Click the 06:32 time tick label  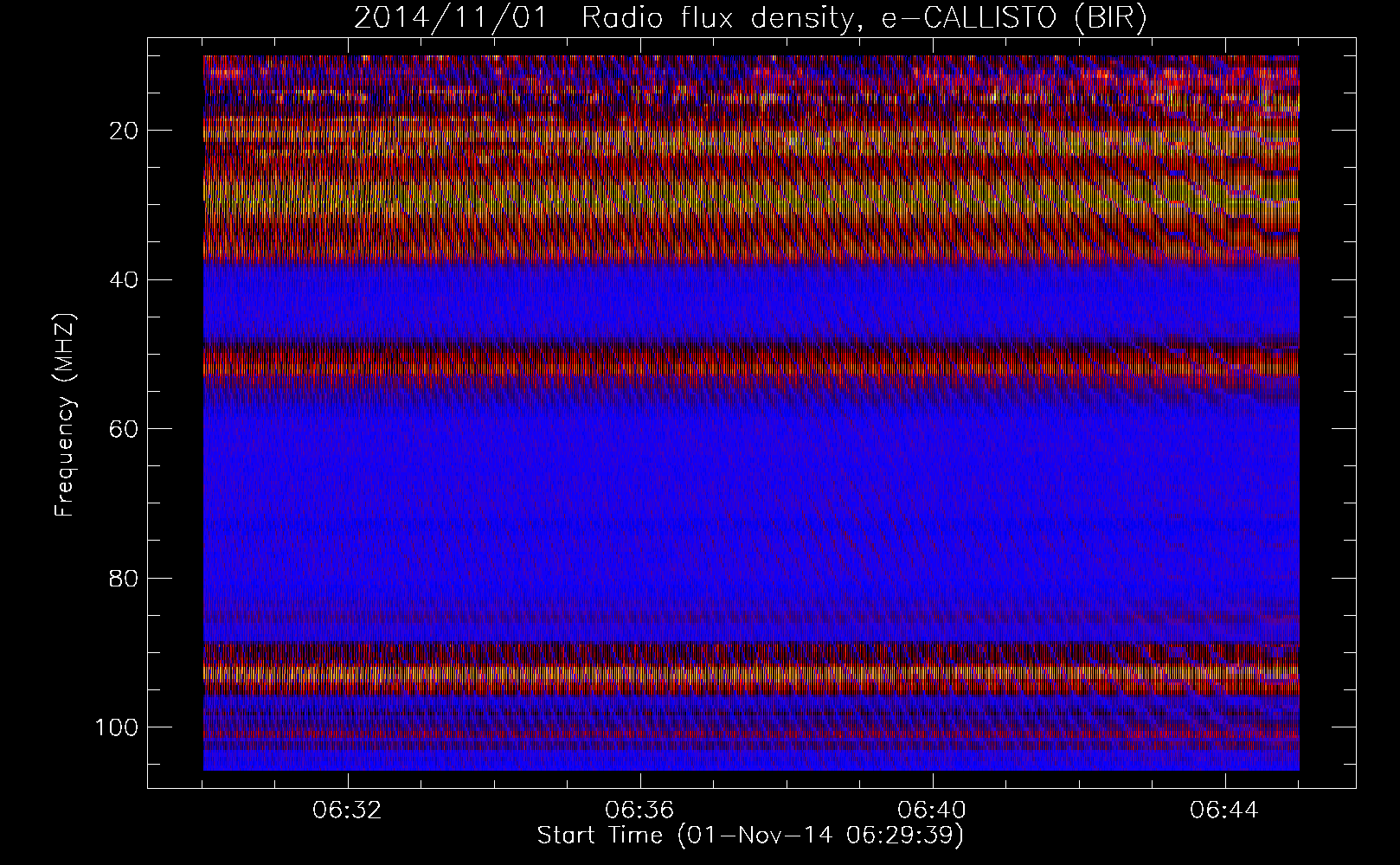tap(348, 811)
